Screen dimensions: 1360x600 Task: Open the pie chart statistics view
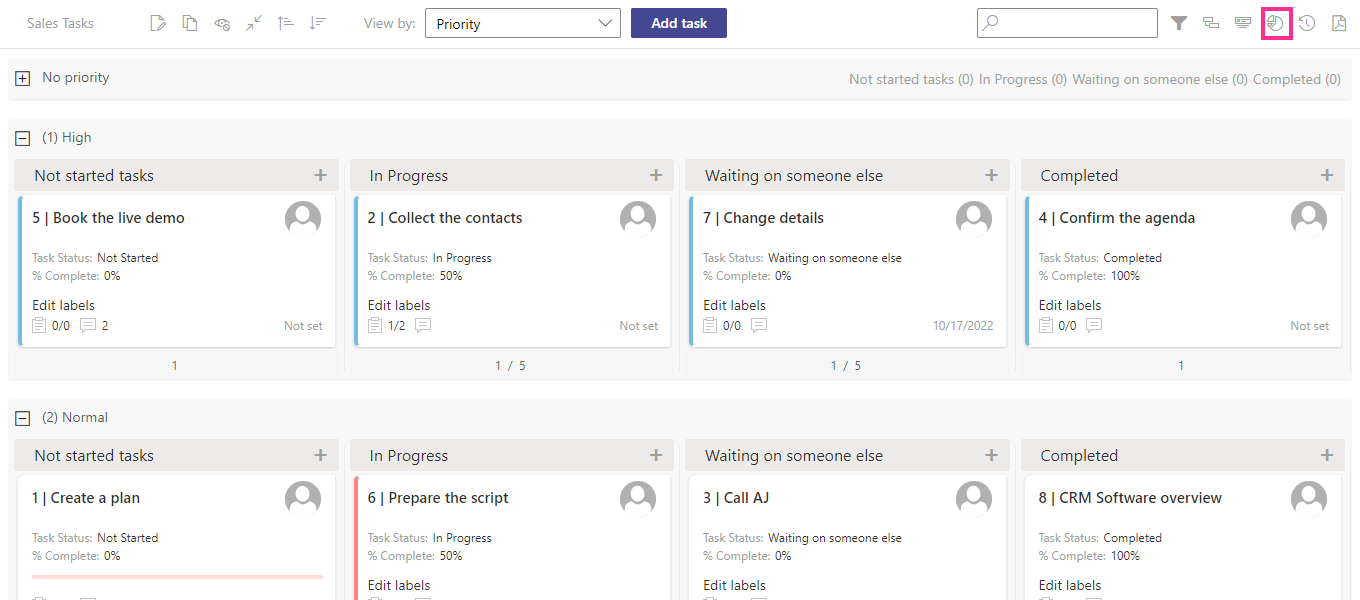(1275, 22)
